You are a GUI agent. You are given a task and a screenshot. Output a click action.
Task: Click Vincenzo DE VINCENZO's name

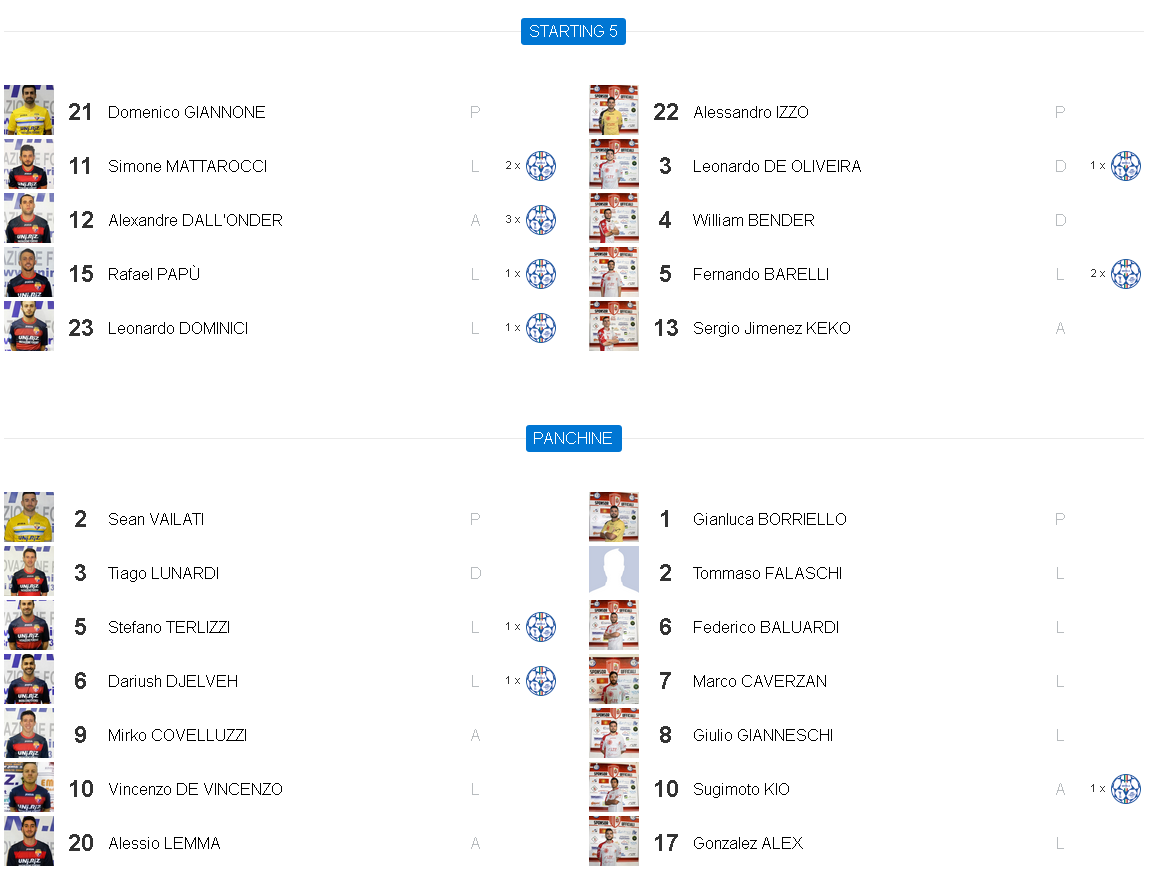195,789
